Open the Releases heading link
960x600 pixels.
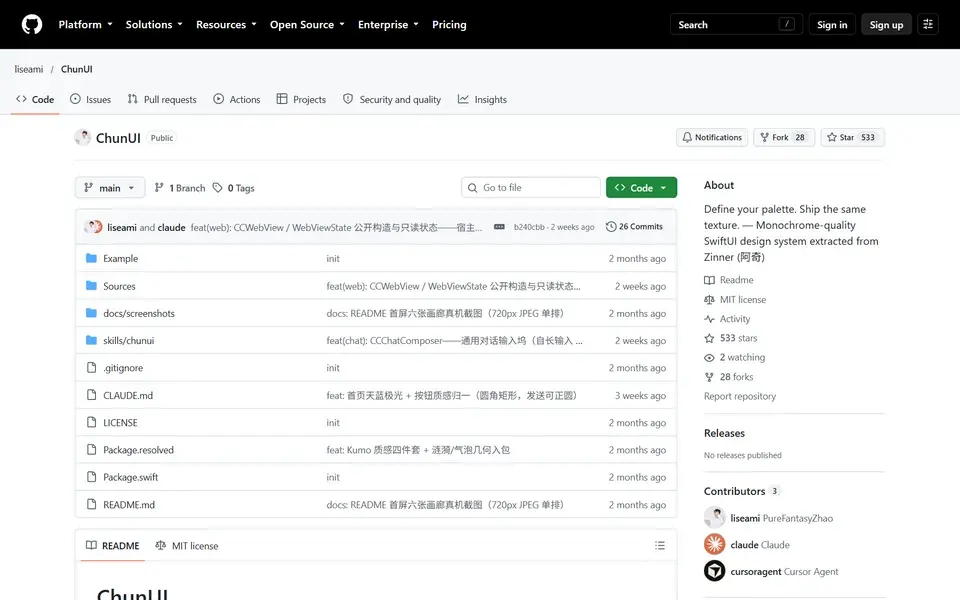[724, 433]
